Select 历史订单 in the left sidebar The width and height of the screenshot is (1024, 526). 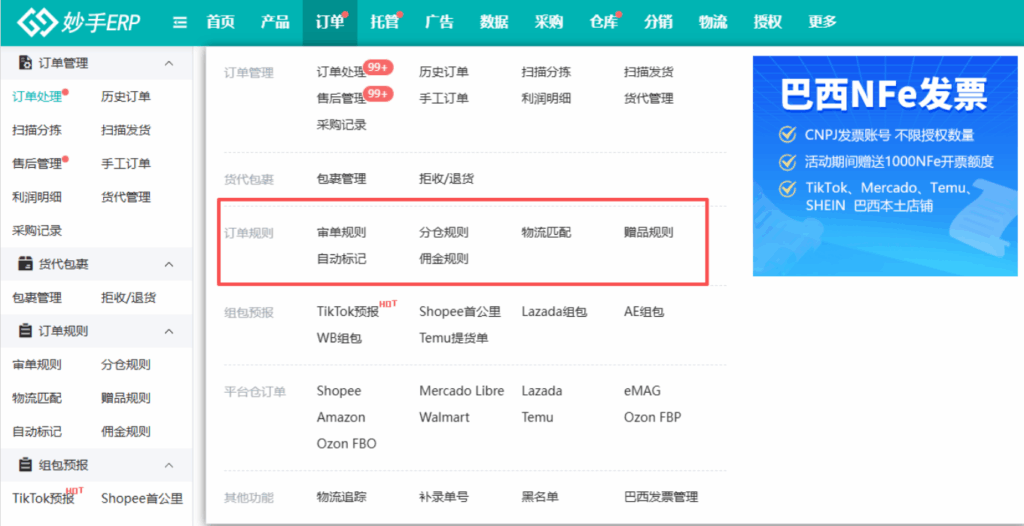(x=126, y=97)
